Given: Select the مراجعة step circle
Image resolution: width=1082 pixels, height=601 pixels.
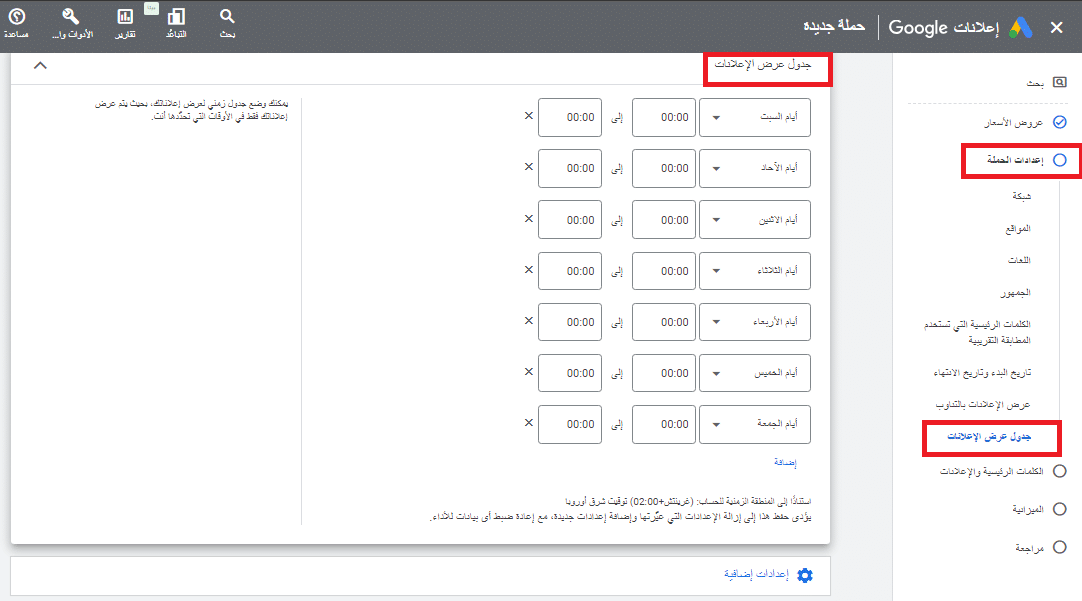Looking at the screenshot, I should [1060, 547].
